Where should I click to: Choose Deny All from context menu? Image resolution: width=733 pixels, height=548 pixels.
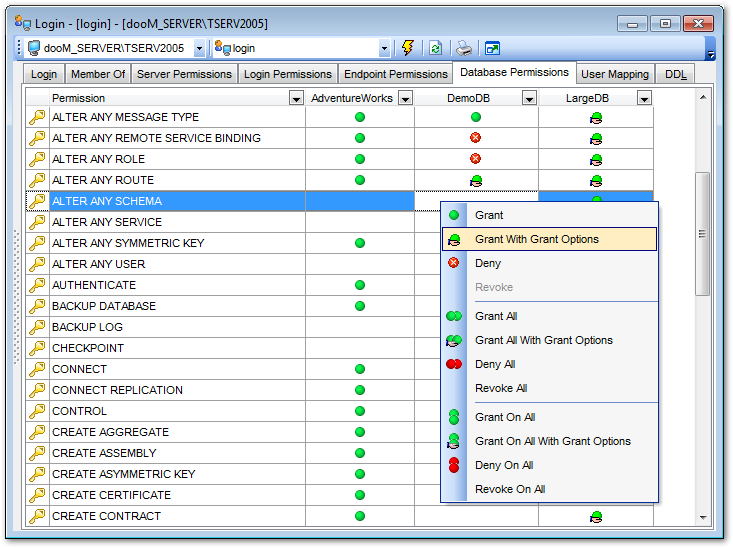[495, 364]
